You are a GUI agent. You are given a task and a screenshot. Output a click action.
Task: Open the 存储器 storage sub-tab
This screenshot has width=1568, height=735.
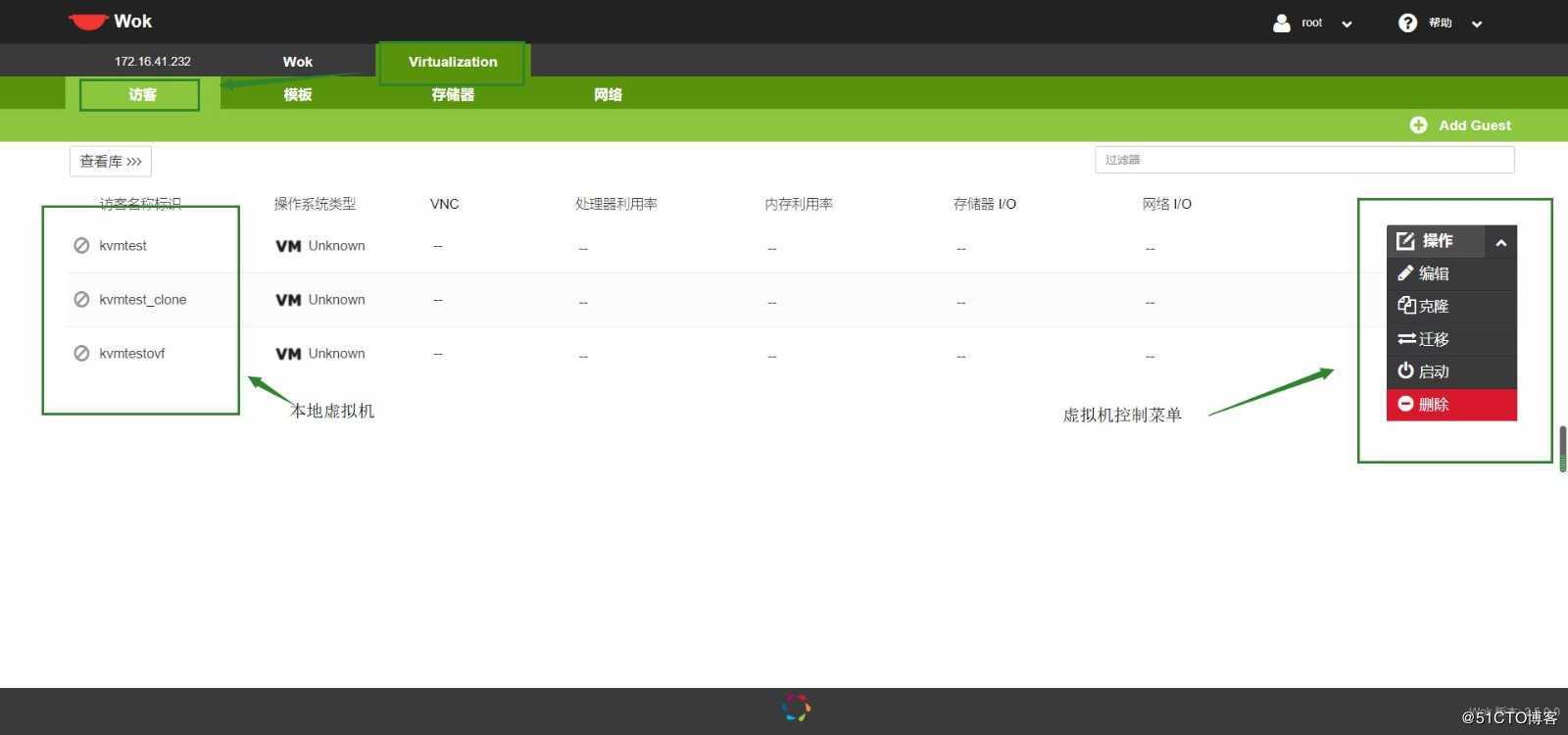tap(453, 94)
